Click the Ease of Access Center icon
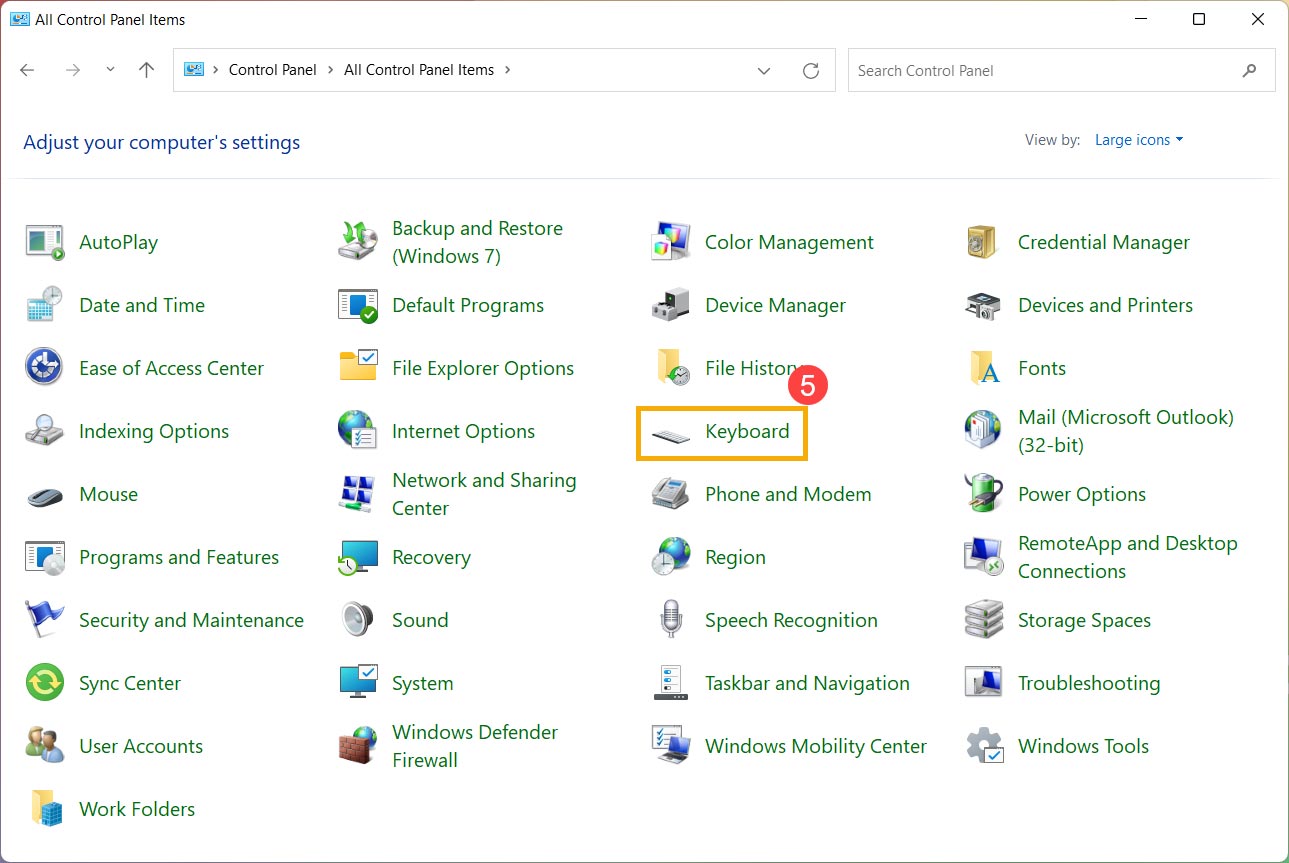The width and height of the screenshot is (1289, 863). 45,368
